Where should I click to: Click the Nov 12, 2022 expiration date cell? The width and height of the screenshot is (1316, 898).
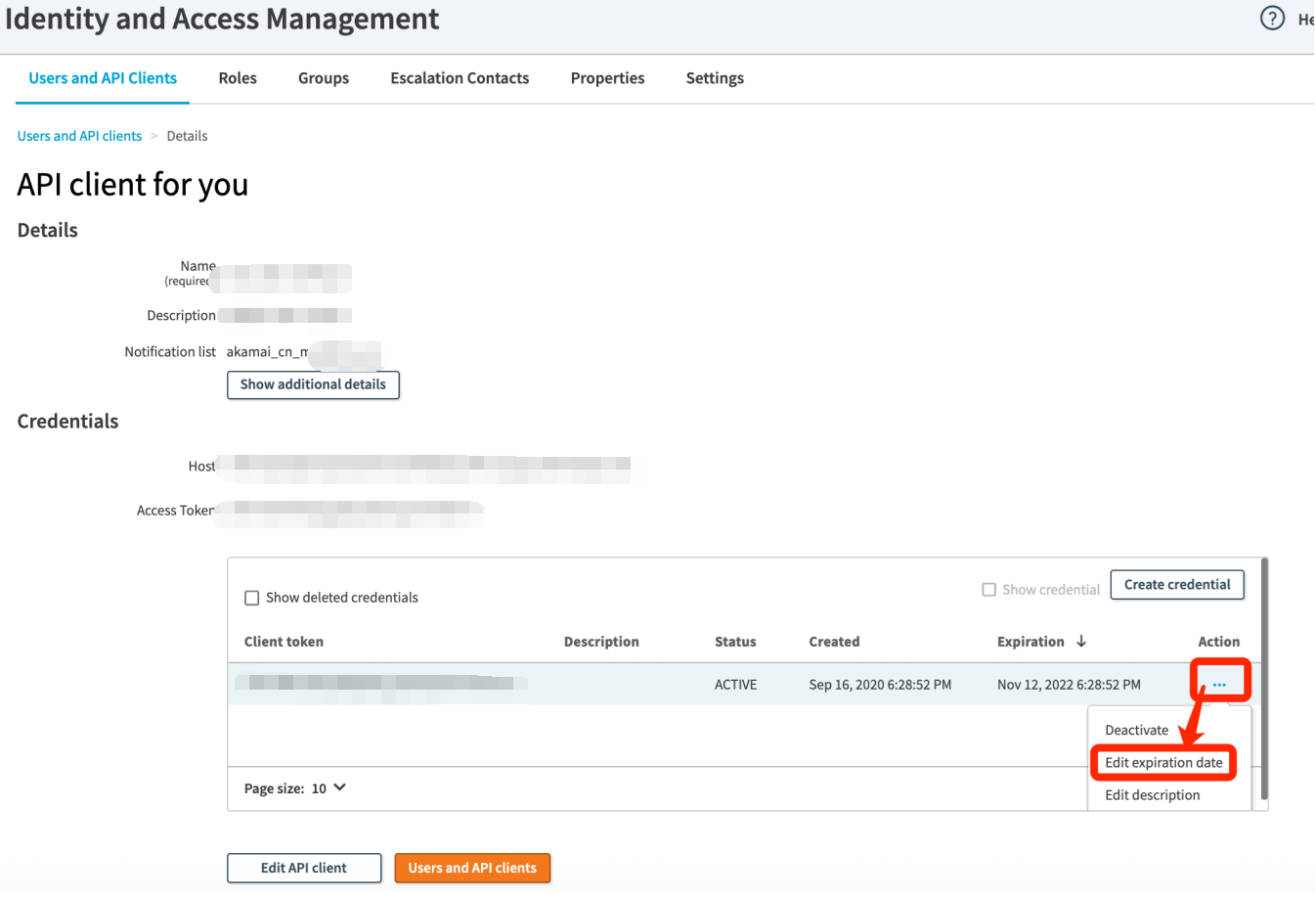pos(1069,685)
